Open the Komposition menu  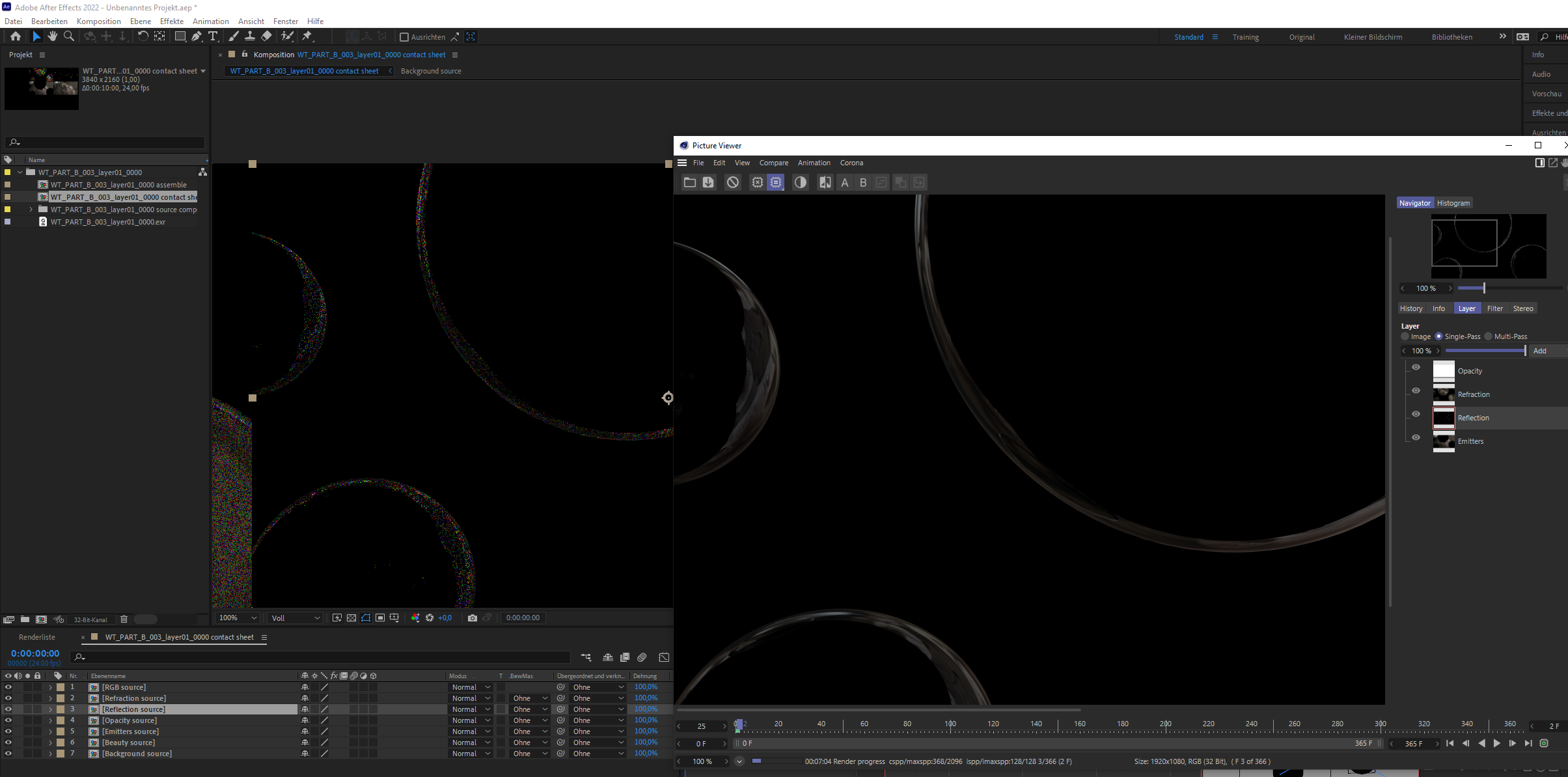pyautogui.click(x=98, y=21)
